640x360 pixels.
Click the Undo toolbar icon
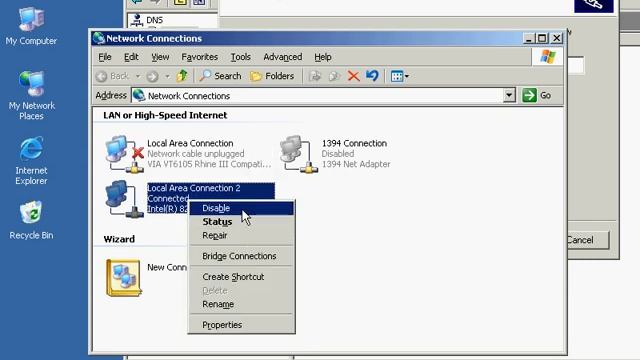coord(372,76)
